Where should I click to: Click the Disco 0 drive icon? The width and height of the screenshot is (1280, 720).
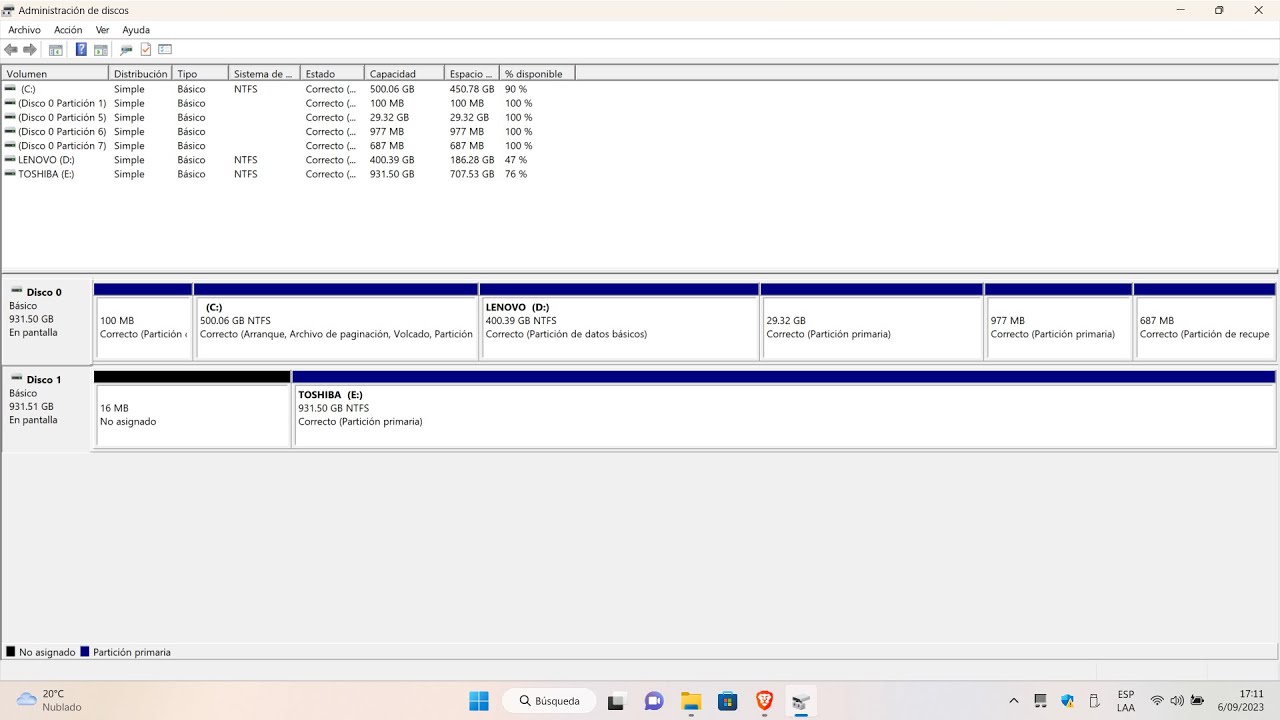point(16,291)
